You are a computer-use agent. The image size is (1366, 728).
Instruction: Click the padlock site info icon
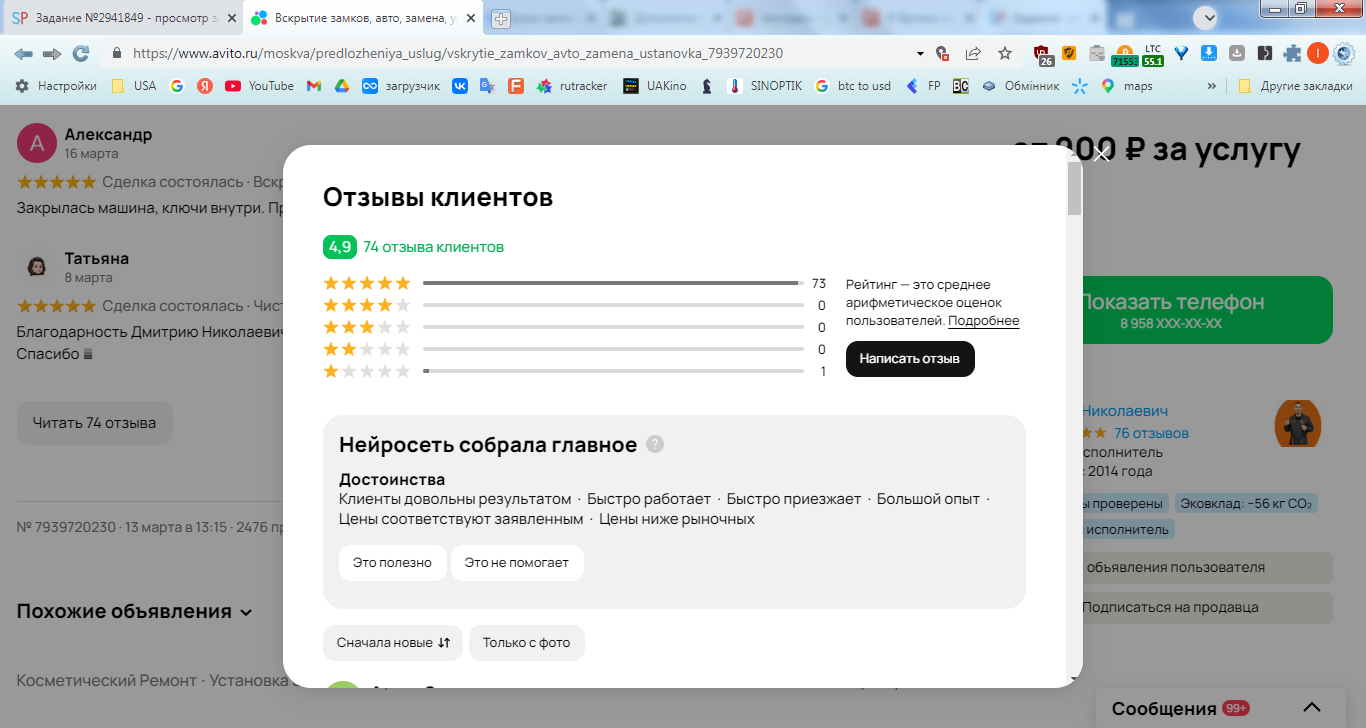pyautogui.click(x=117, y=53)
